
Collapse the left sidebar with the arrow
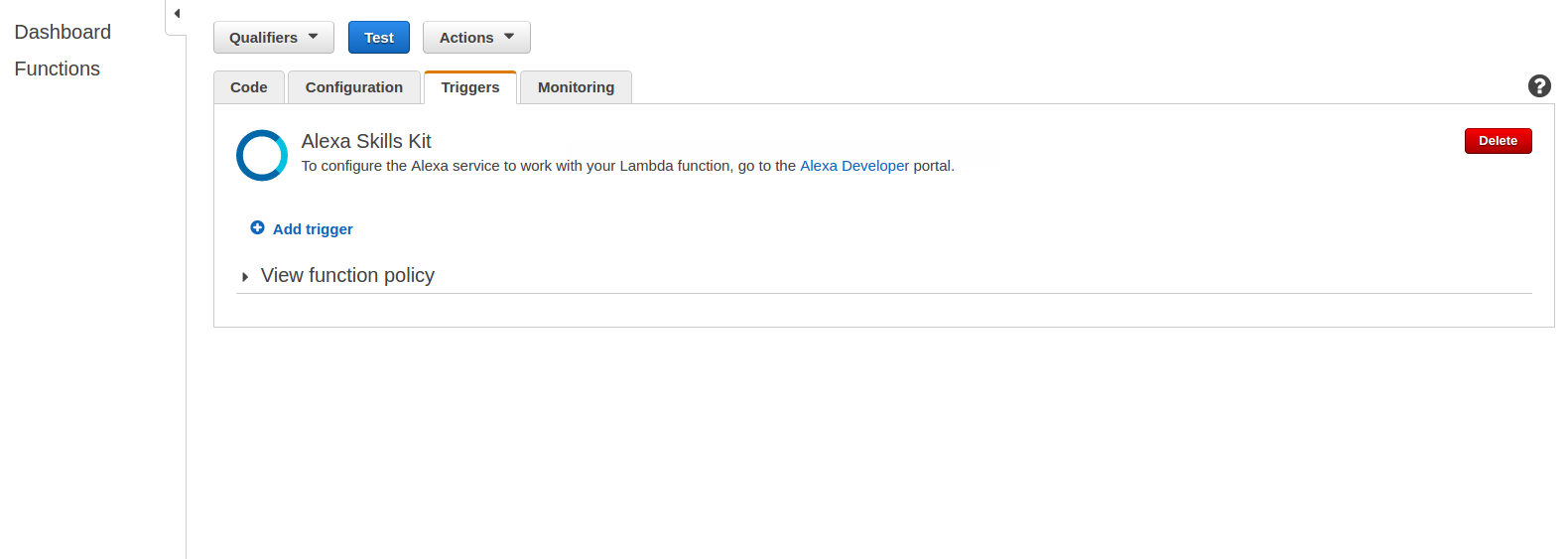(x=177, y=14)
